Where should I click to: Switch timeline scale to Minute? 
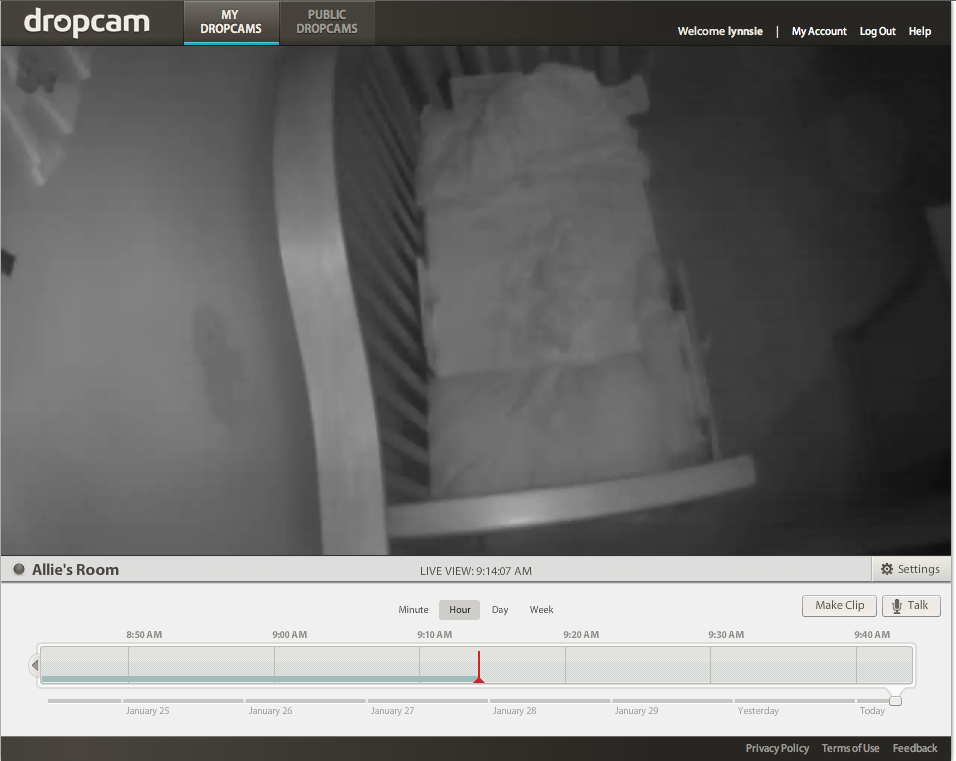click(413, 610)
